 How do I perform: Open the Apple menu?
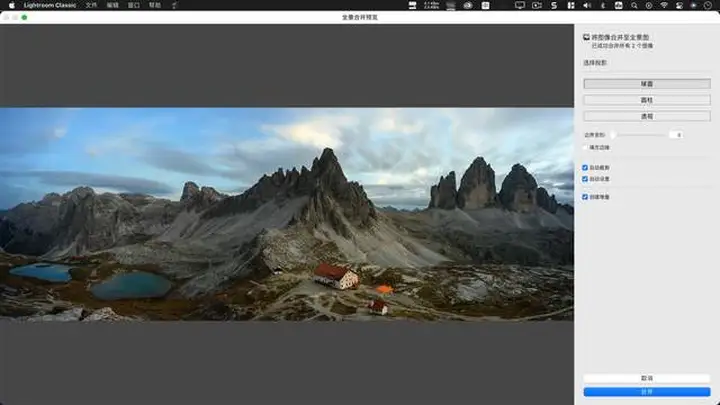point(10,5)
